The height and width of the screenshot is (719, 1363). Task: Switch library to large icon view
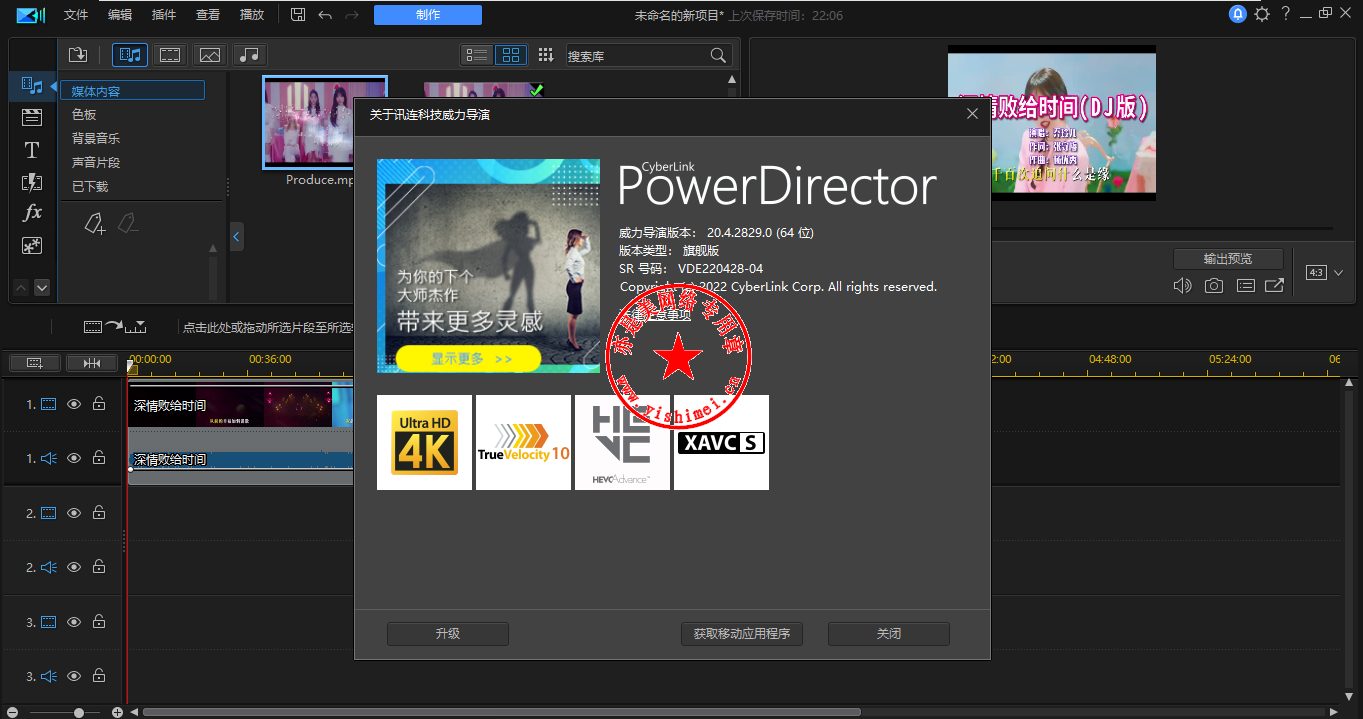[x=510, y=55]
